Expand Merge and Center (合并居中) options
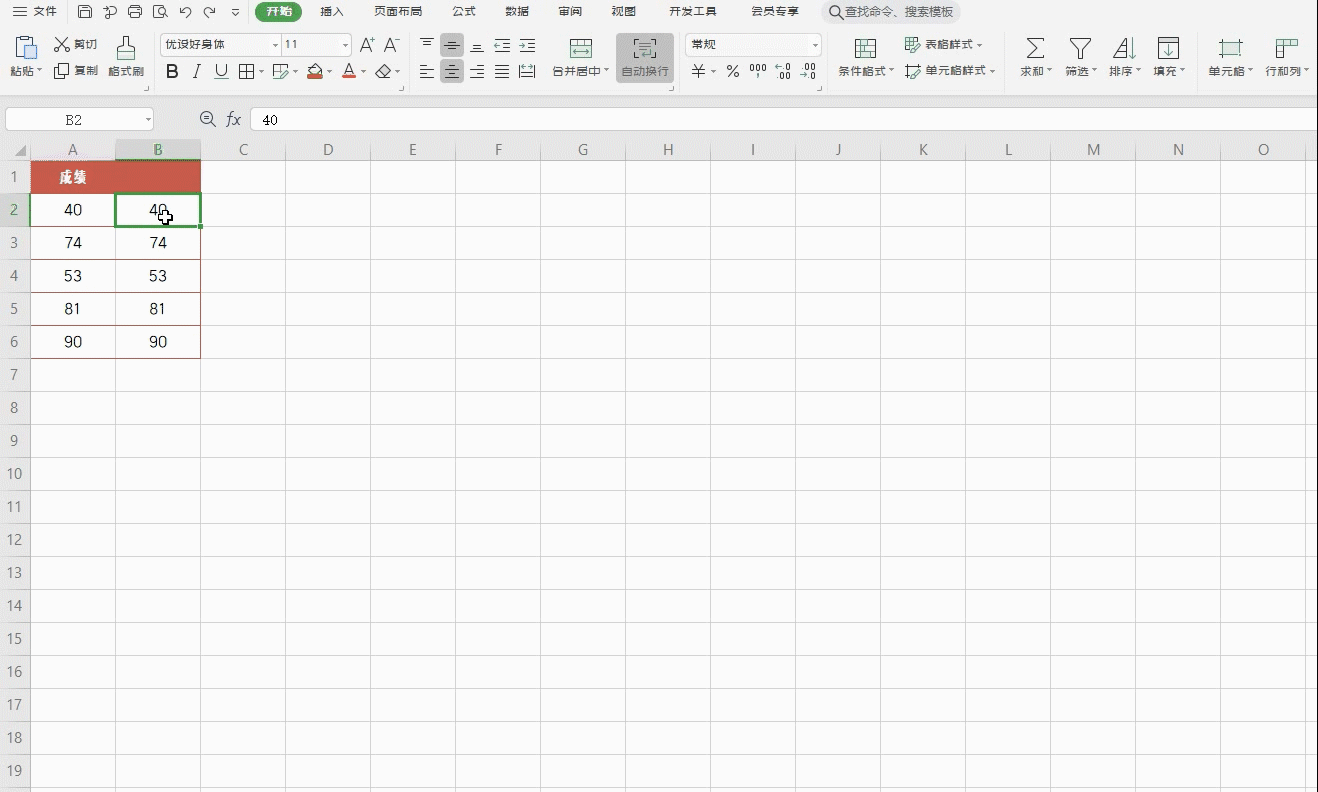This screenshot has height=792, width=1318. click(x=606, y=71)
